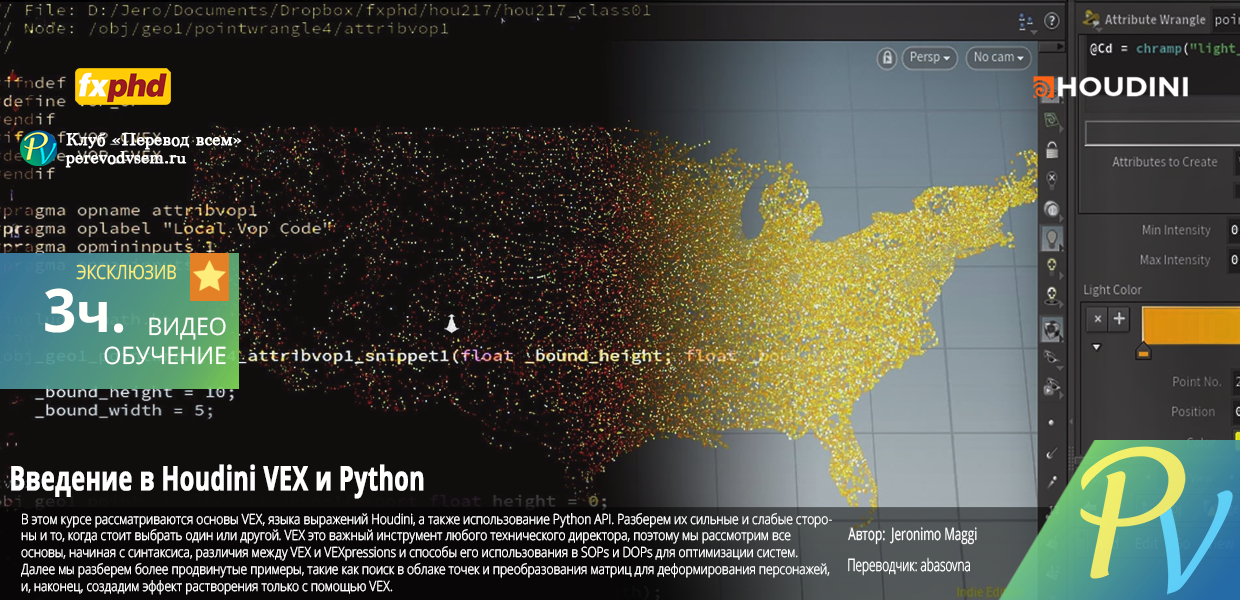Click the ЭКСКЛЮЗИВ star badge
Screen dimensions: 1240x600
click(210, 277)
